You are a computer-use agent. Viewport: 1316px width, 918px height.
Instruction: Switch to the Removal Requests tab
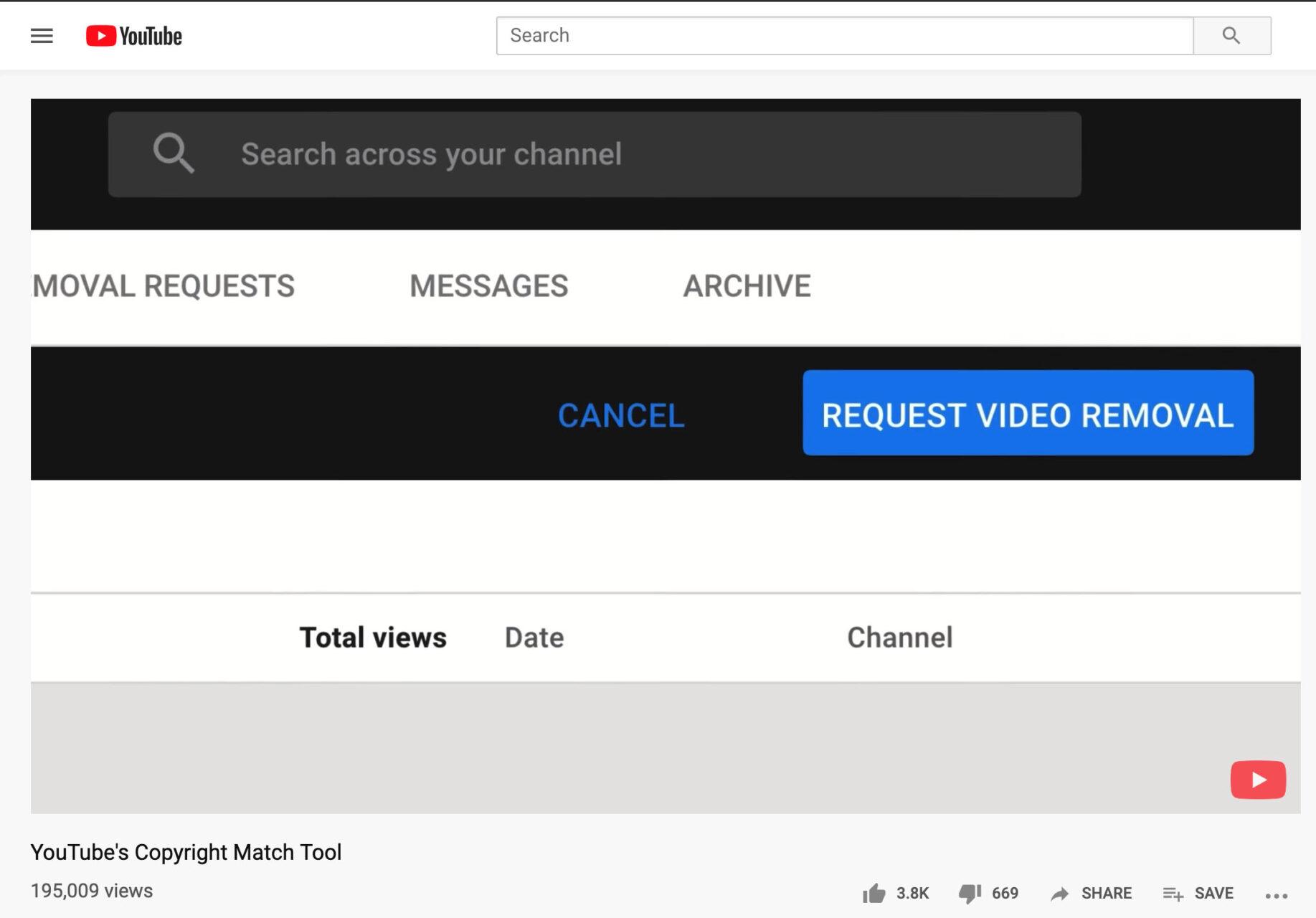pyautogui.click(x=164, y=286)
